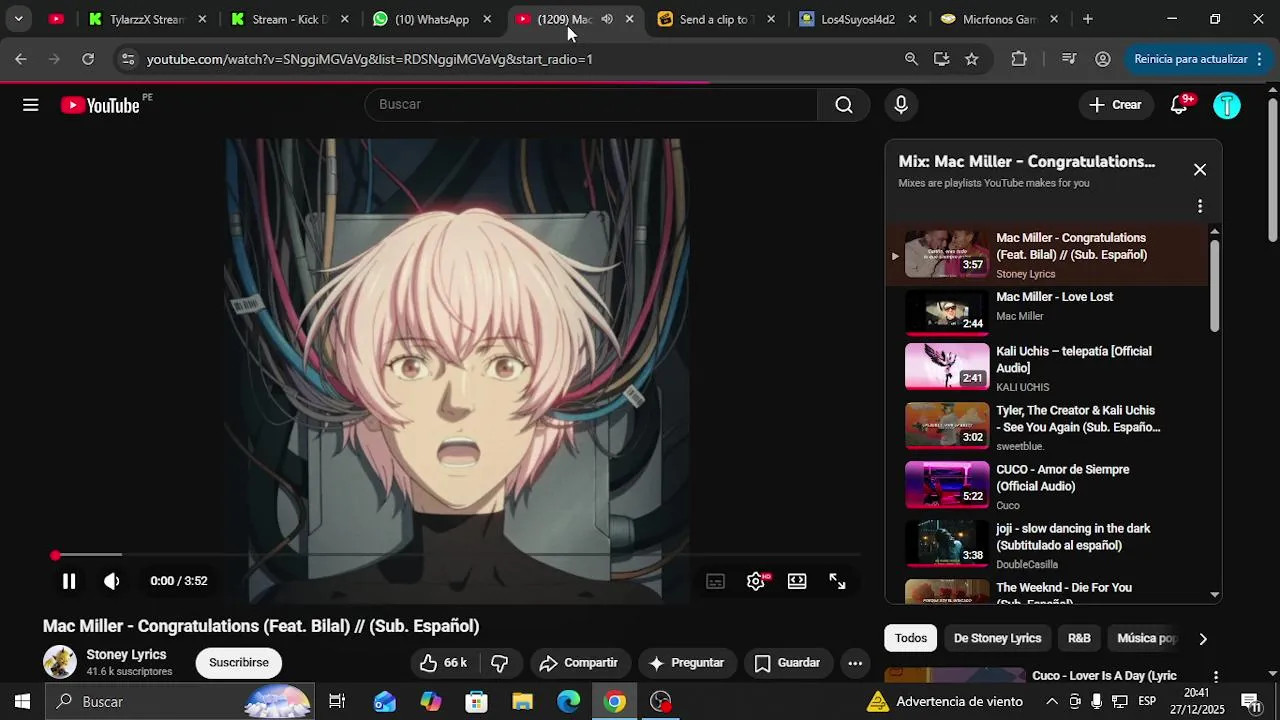This screenshot has height=720, width=1280.
Task: Click the magnifier search button beside Buscar
Action: (x=843, y=105)
